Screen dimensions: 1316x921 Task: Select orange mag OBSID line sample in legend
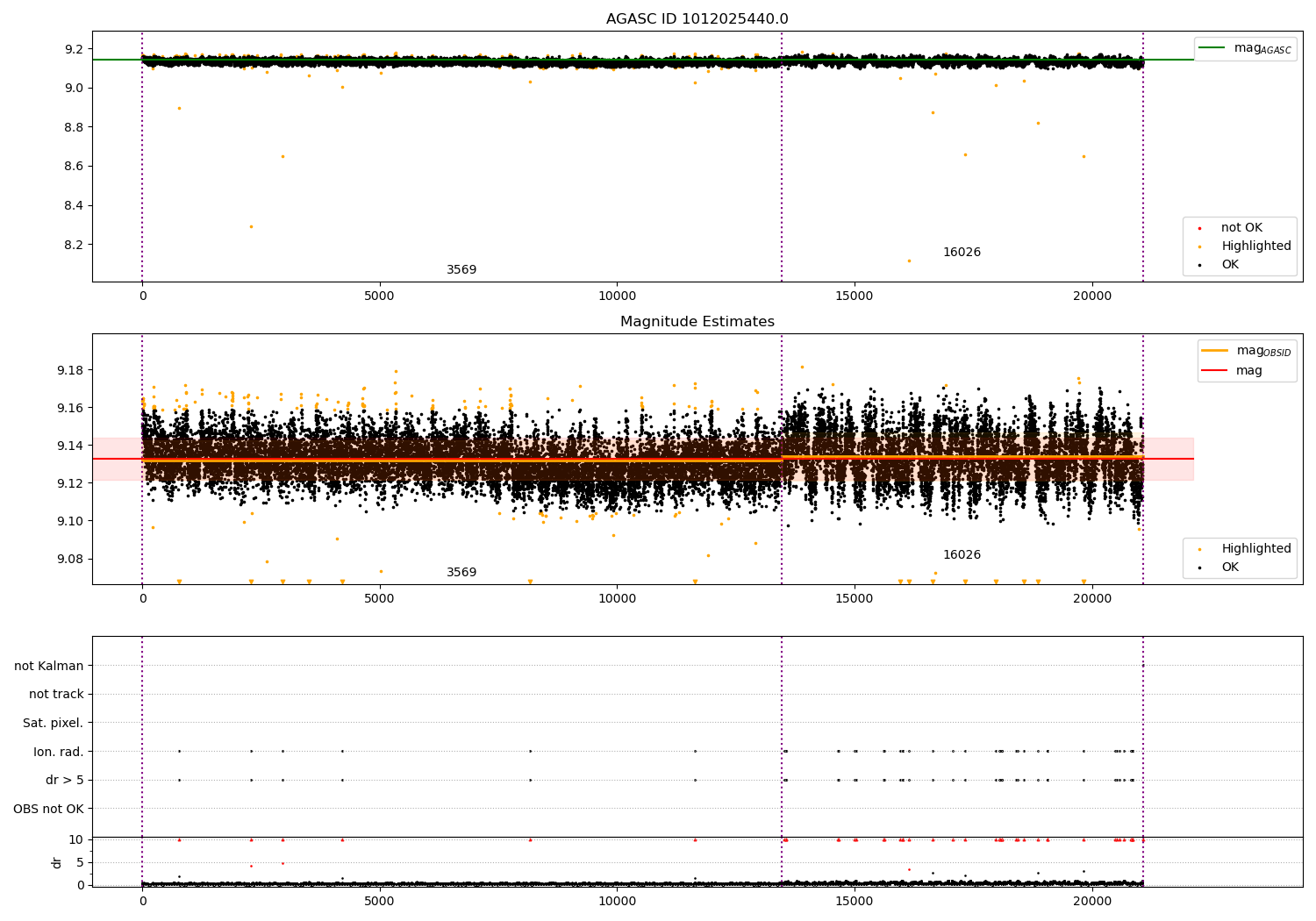[x=1215, y=351]
